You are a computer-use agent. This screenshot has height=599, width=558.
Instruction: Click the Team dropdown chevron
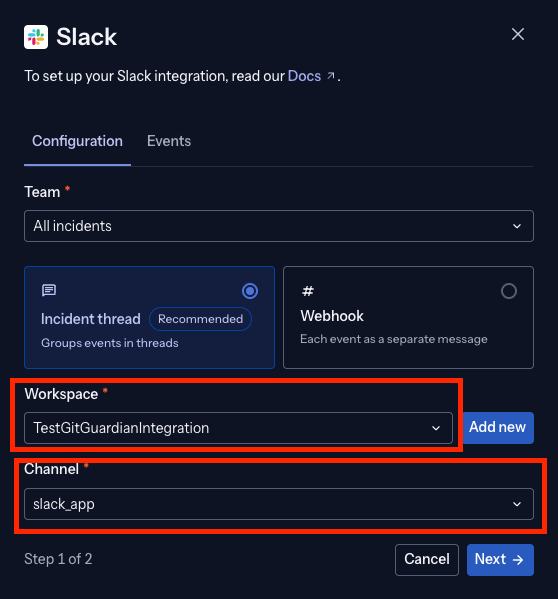coord(517,226)
